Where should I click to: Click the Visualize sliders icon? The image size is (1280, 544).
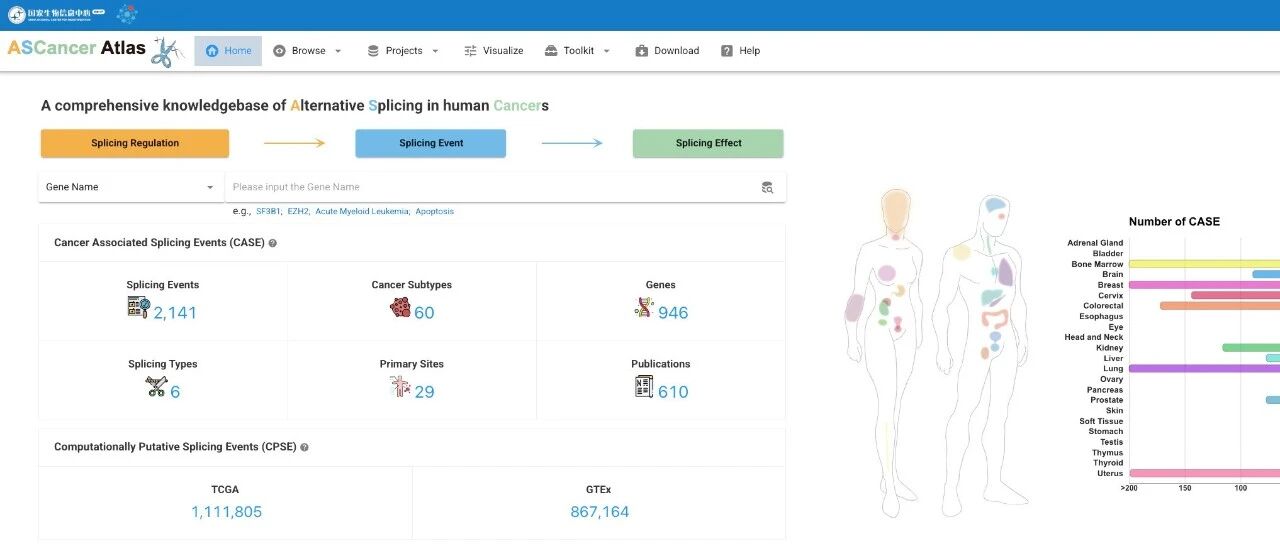(470, 51)
